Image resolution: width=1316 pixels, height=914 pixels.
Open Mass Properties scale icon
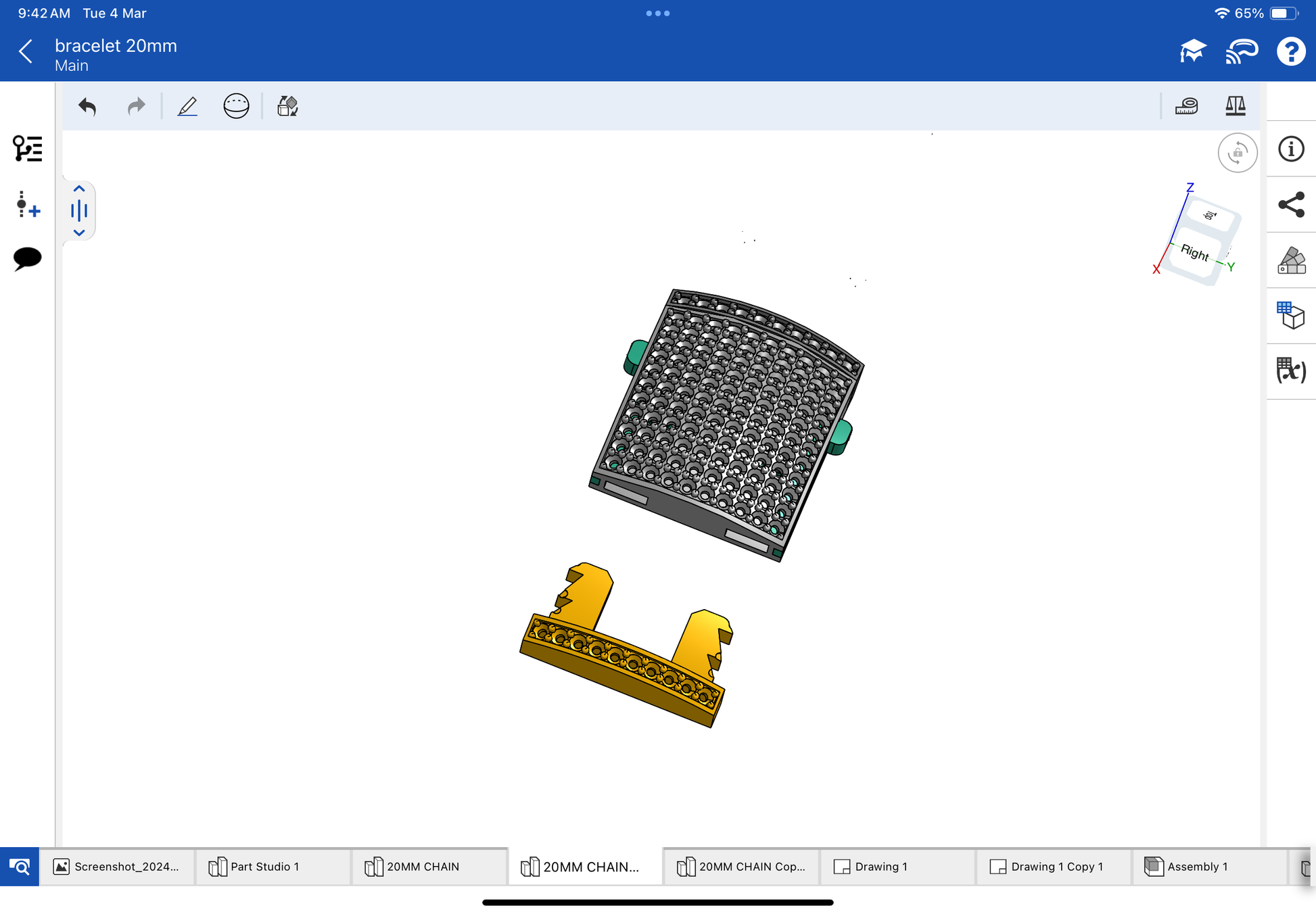pyautogui.click(x=1235, y=106)
